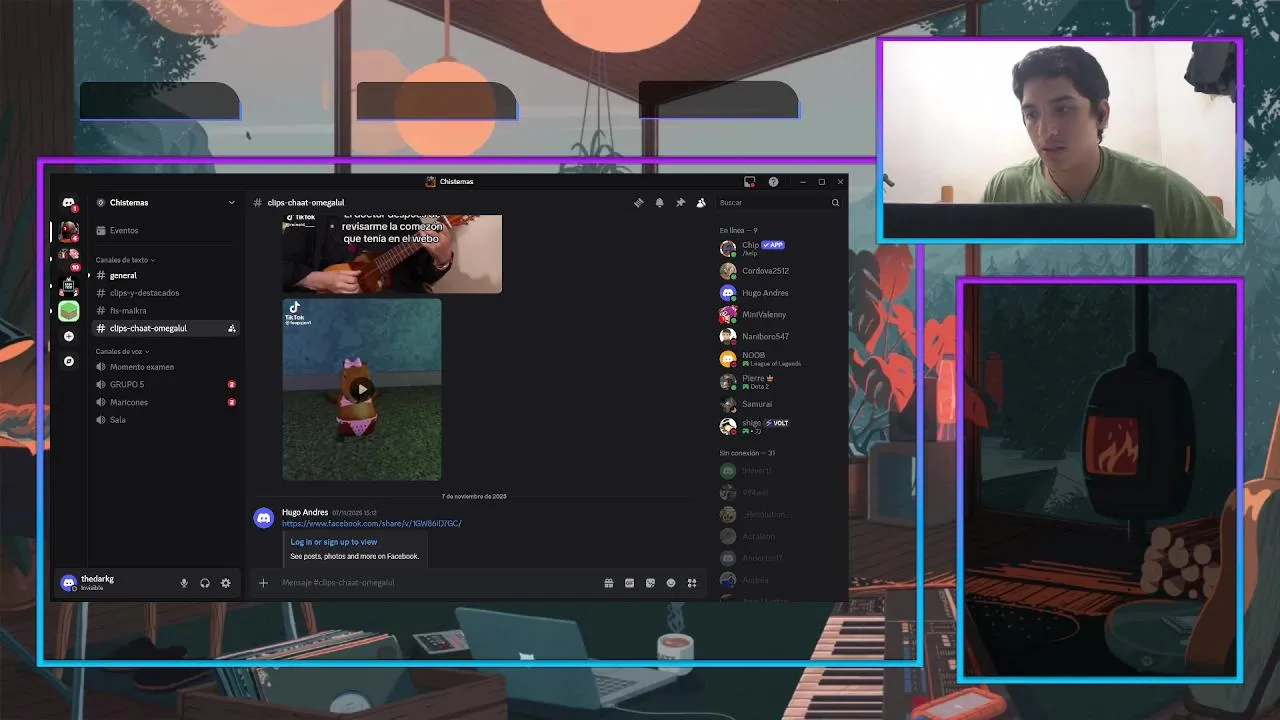Open the Discover servers compass icon
This screenshot has width=1280, height=720.
[x=68, y=361]
